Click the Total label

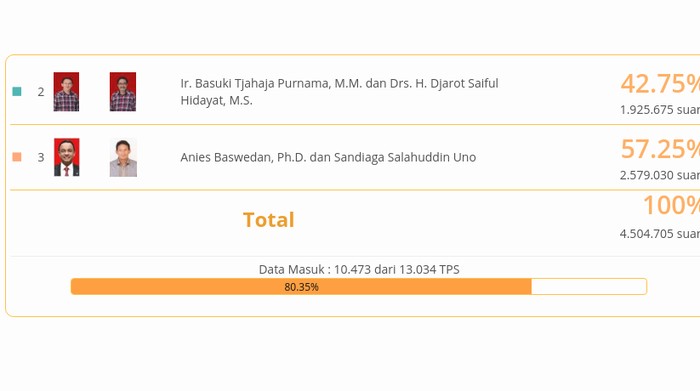pyautogui.click(x=269, y=220)
